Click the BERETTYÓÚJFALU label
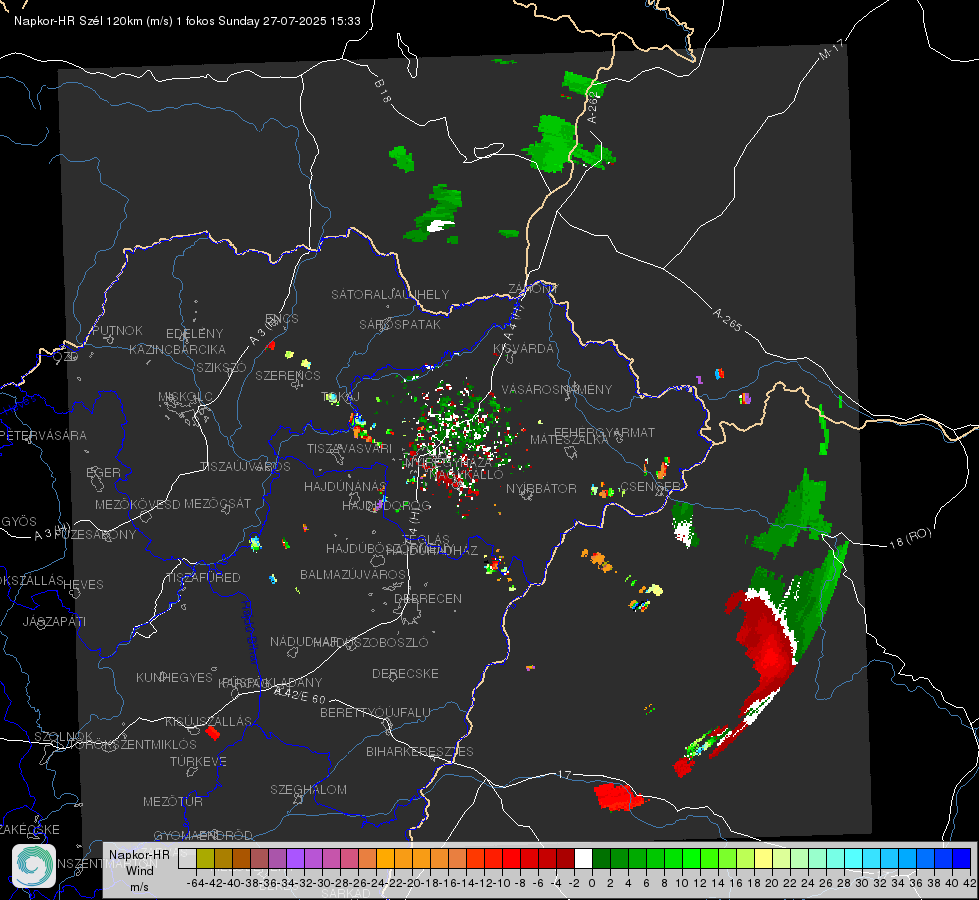The image size is (979, 900). pyautogui.click(x=375, y=713)
